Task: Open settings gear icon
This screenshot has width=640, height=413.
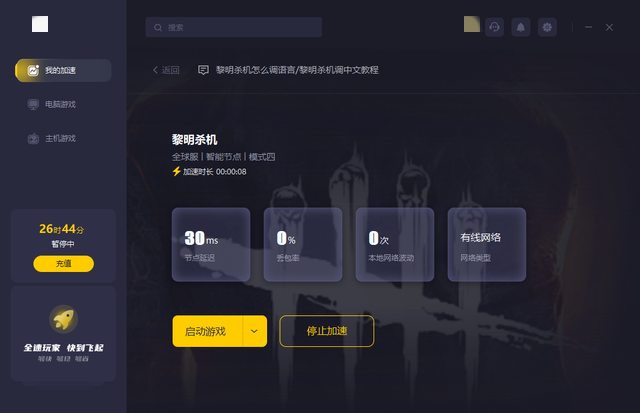Action: tap(547, 27)
